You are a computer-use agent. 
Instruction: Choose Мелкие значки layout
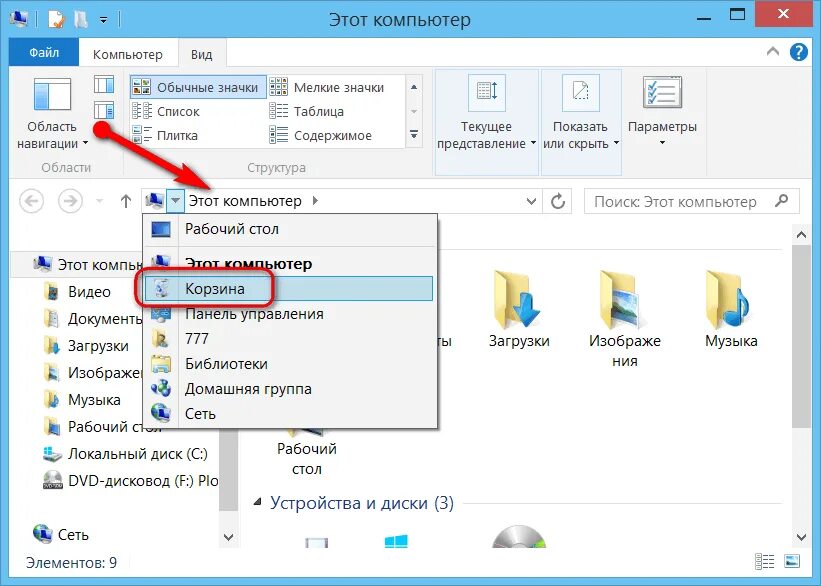coord(328,87)
